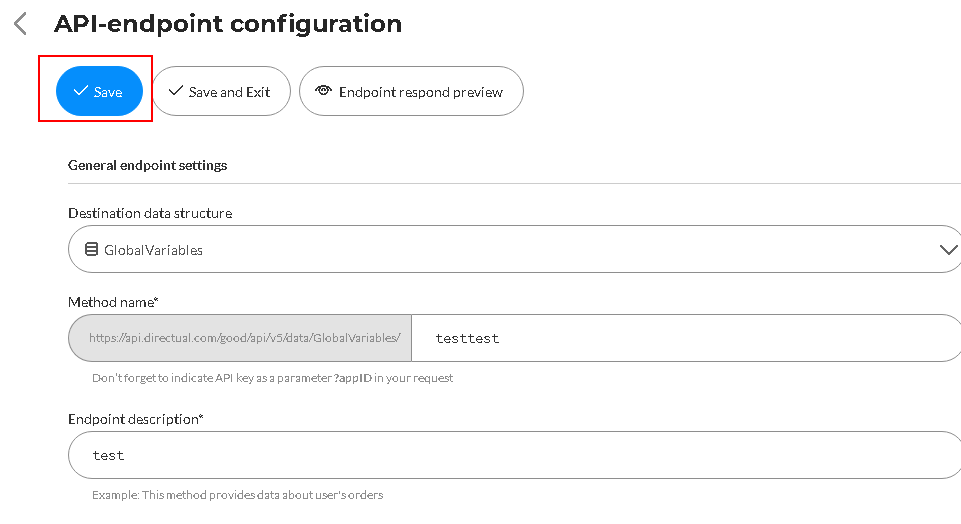Click the Destination data structure label
The image size is (961, 524).
[150, 213]
